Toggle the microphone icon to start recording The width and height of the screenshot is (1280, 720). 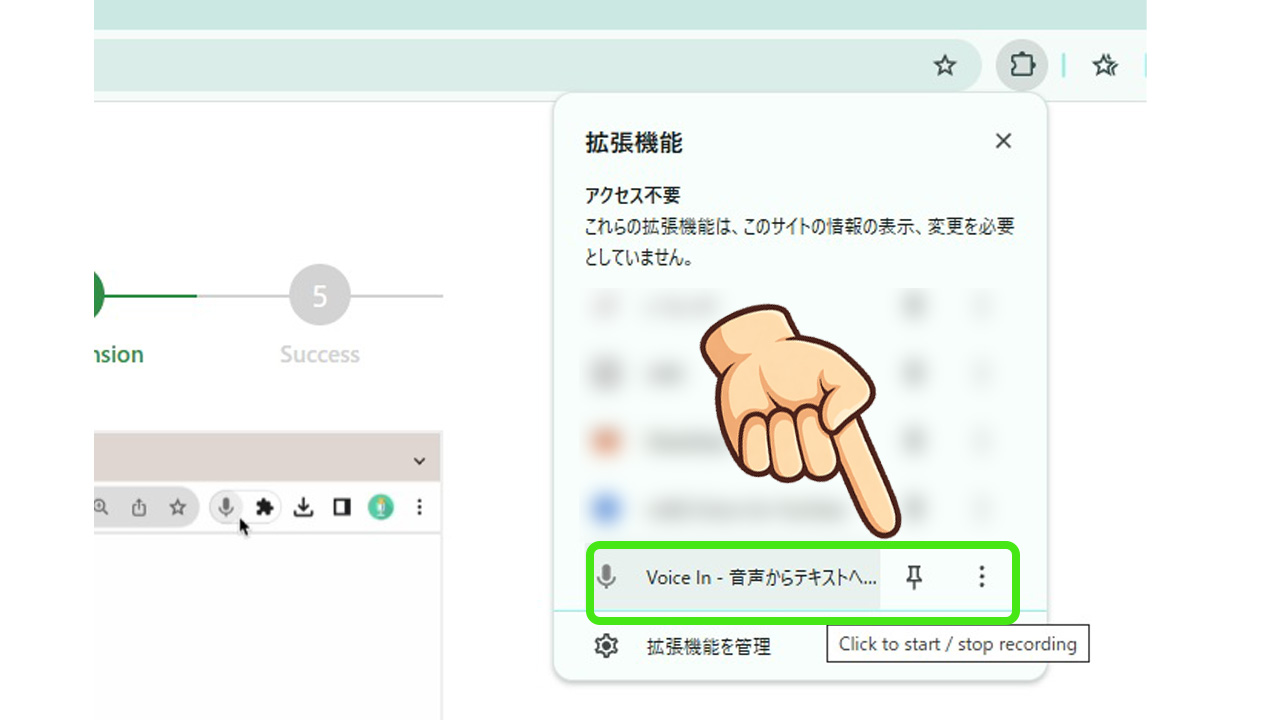coord(225,507)
